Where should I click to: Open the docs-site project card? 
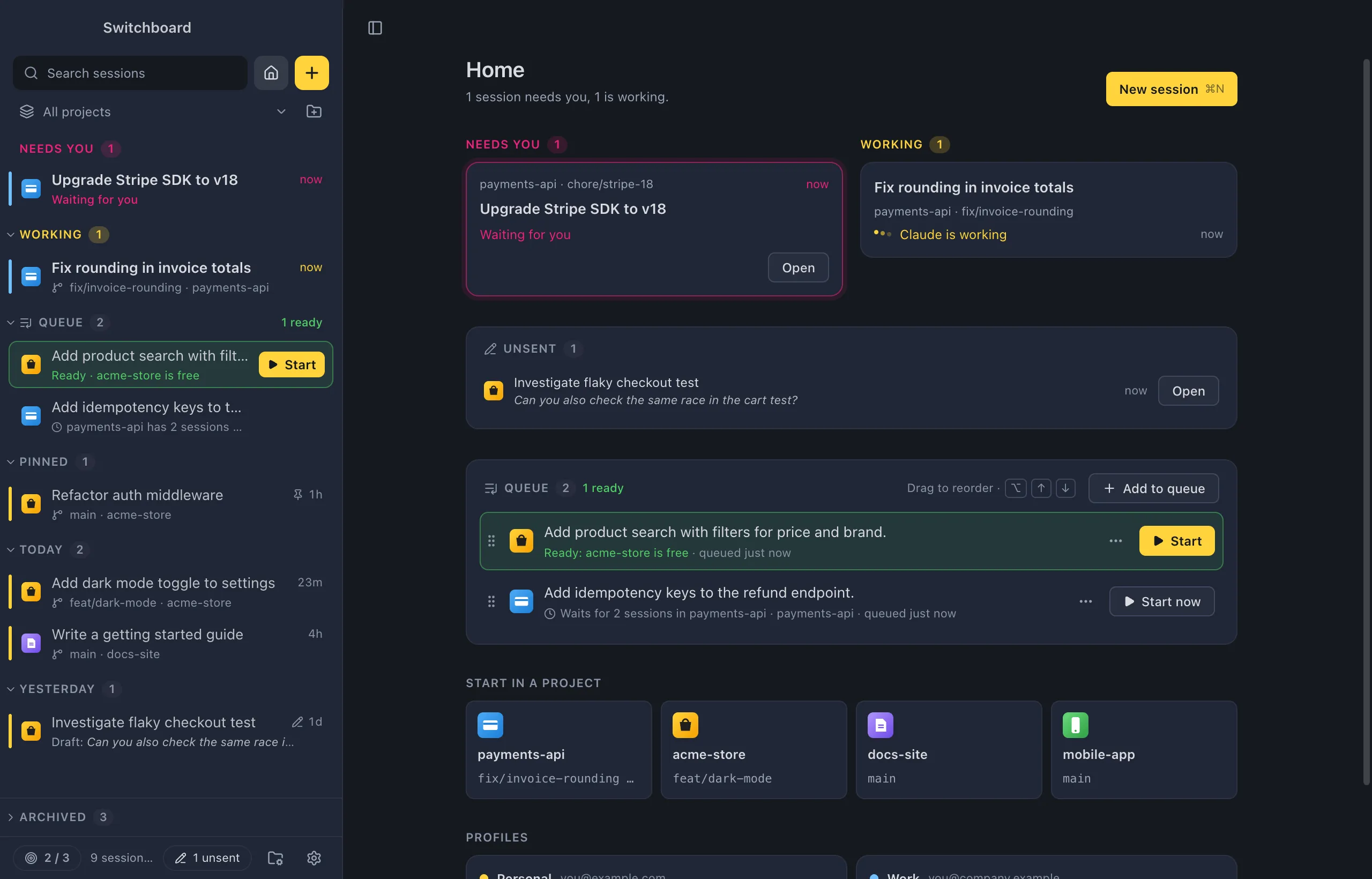tap(949, 750)
